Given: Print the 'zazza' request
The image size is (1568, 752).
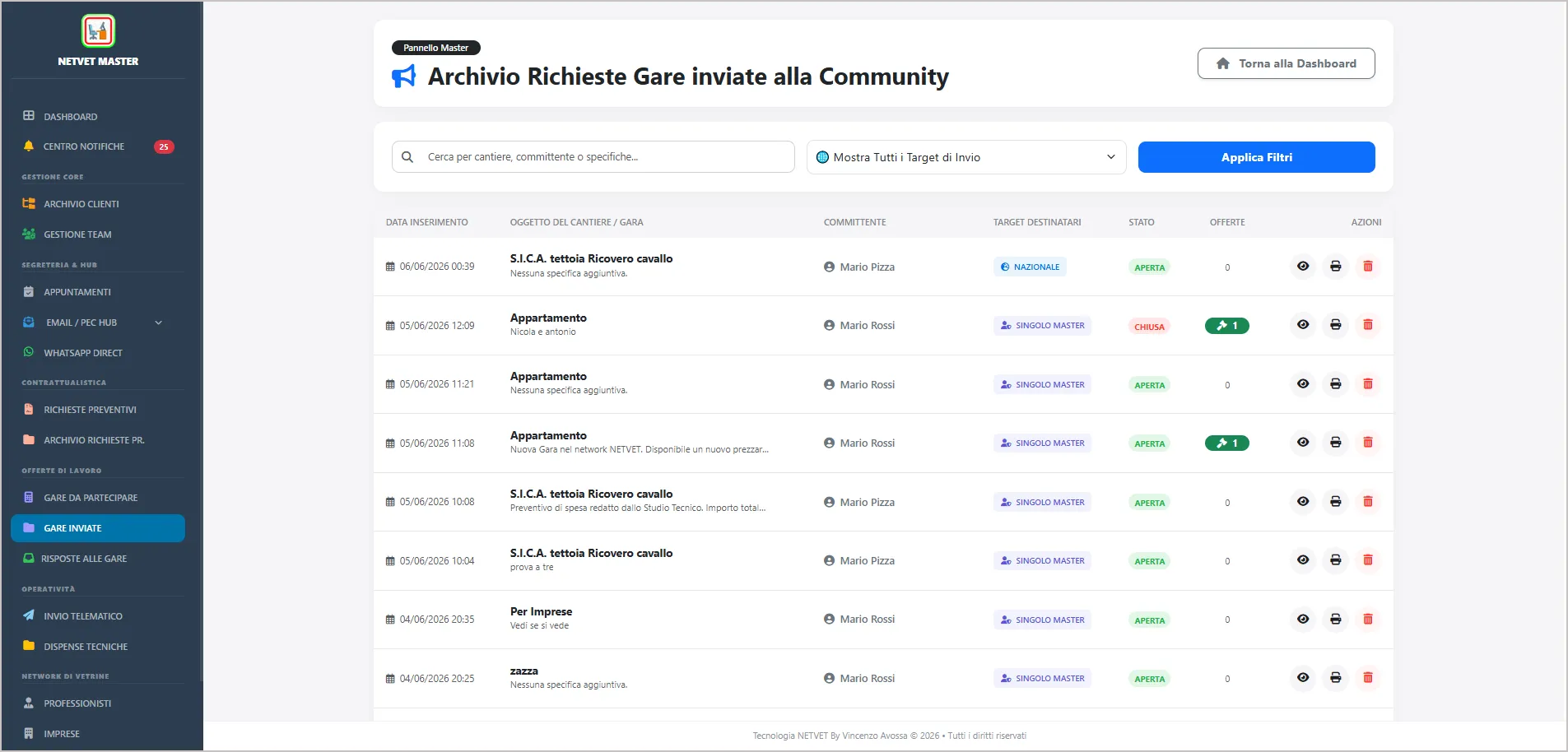Looking at the screenshot, I should point(1336,678).
